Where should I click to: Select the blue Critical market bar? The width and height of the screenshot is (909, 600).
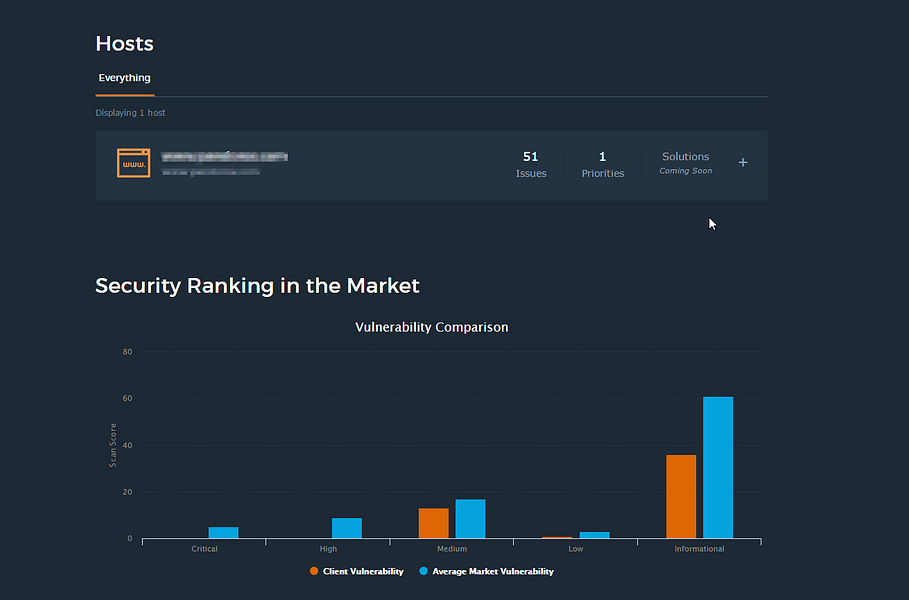coord(223,533)
